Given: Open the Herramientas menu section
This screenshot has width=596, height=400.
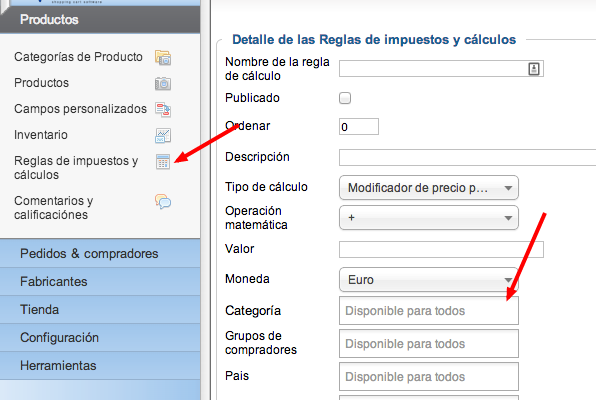Looking at the screenshot, I should (100, 365).
